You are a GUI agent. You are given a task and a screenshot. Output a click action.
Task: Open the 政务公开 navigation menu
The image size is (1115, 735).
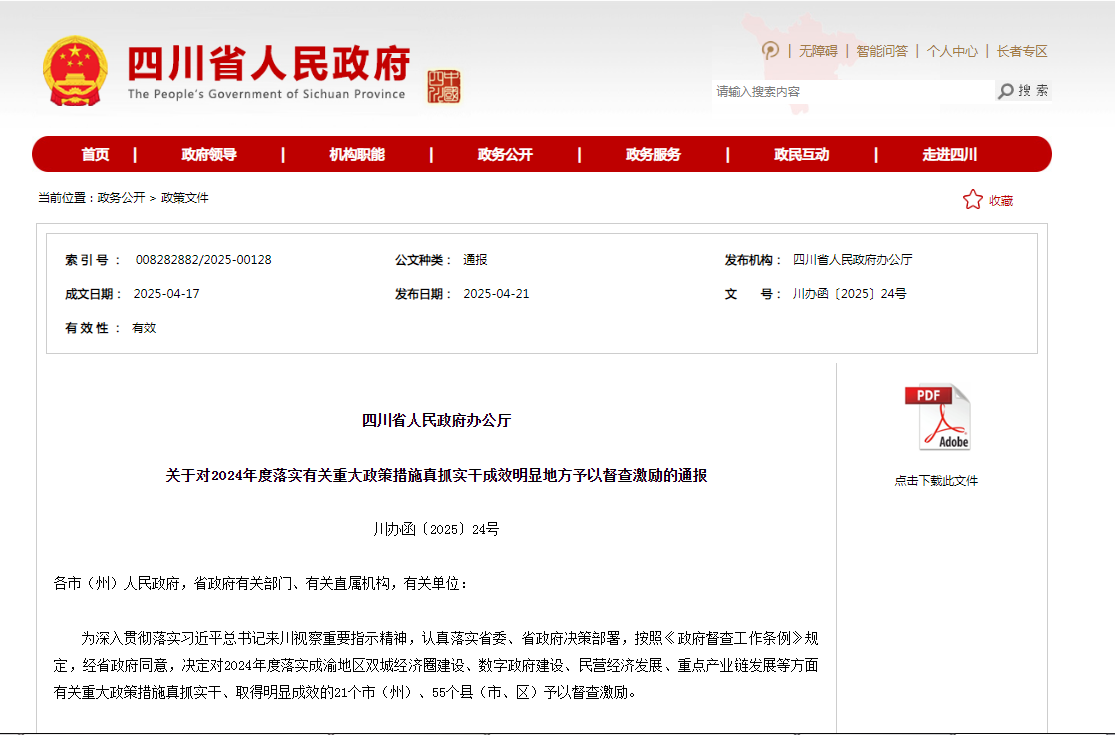tap(505, 154)
